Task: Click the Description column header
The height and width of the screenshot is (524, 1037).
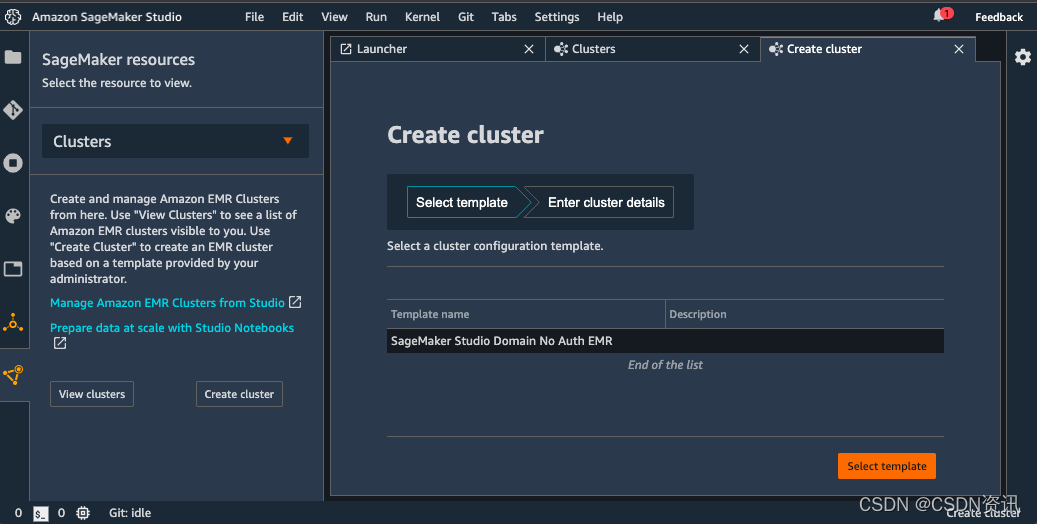Action: click(x=805, y=314)
